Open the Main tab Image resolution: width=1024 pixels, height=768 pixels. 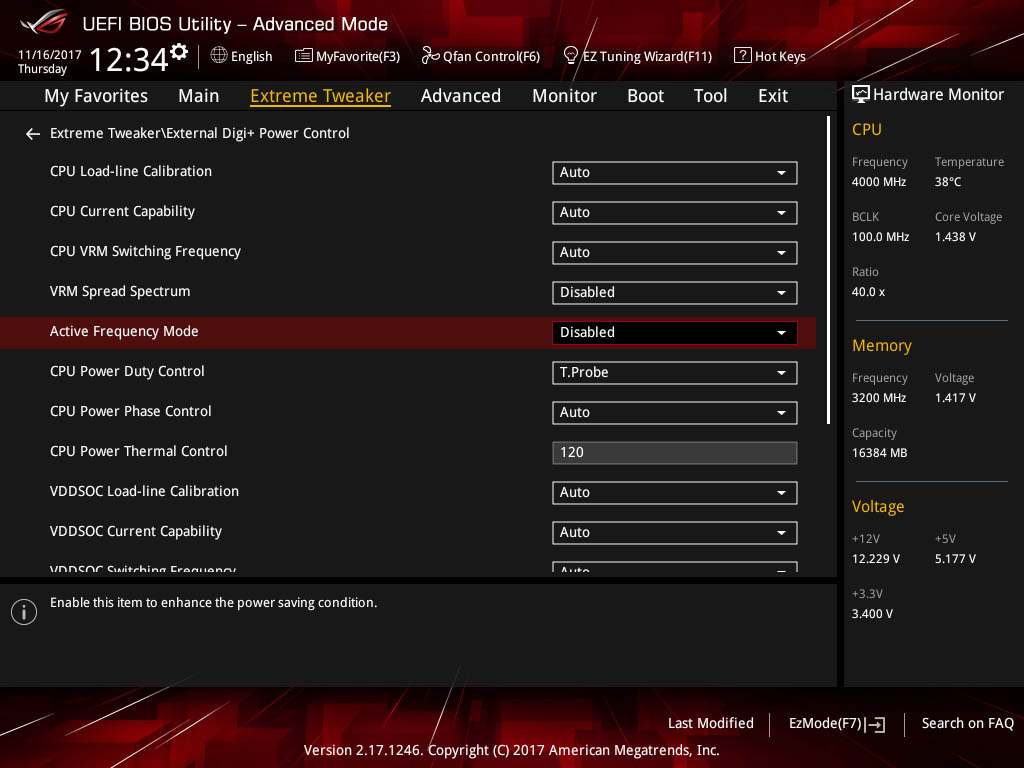click(199, 96)
